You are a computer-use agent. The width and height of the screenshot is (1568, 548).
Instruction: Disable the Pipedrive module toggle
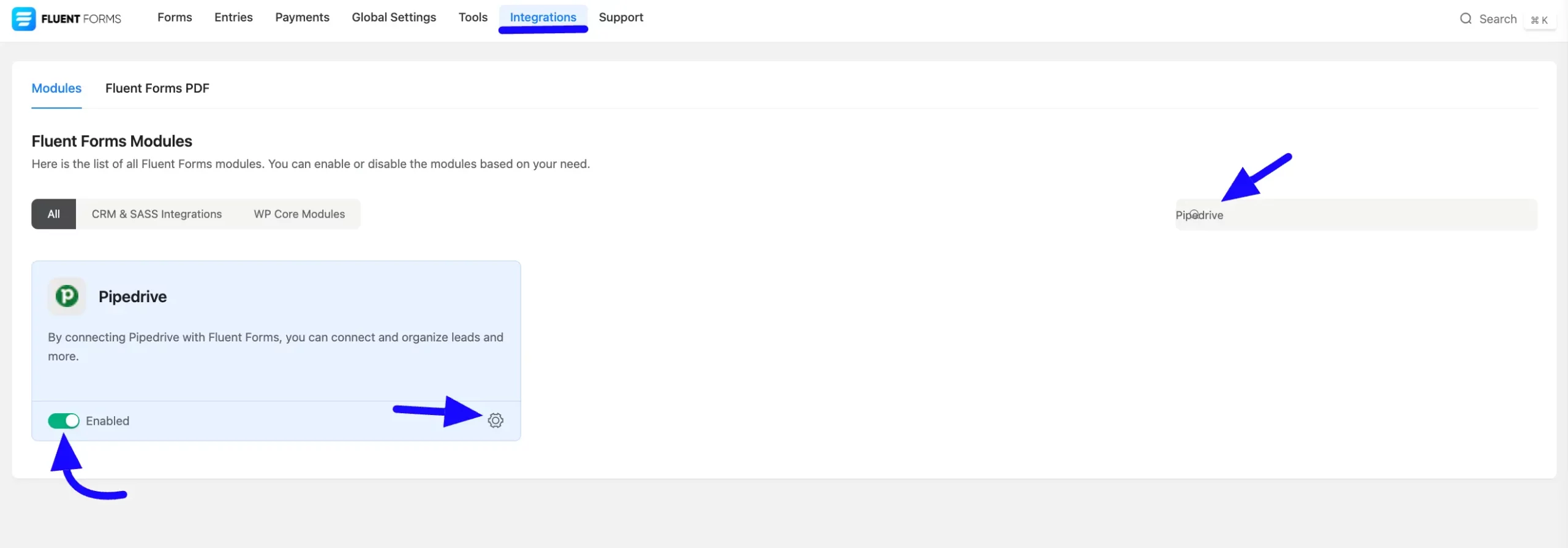pyautogui.click(x=64, y=421)
